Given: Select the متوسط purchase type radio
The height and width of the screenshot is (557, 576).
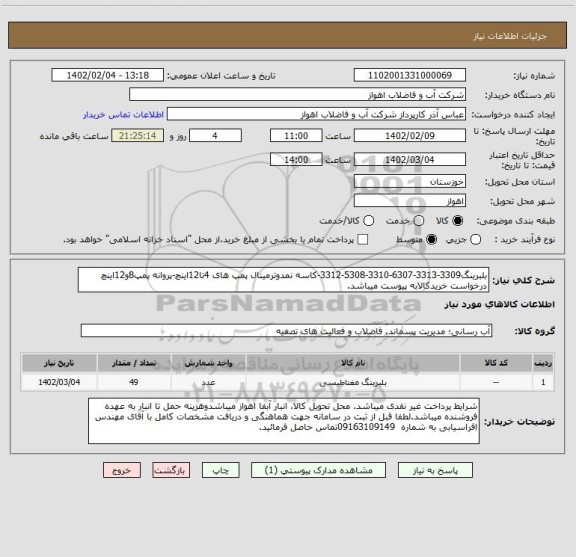Looking at the screenshot, I should (x=431, y=240).
